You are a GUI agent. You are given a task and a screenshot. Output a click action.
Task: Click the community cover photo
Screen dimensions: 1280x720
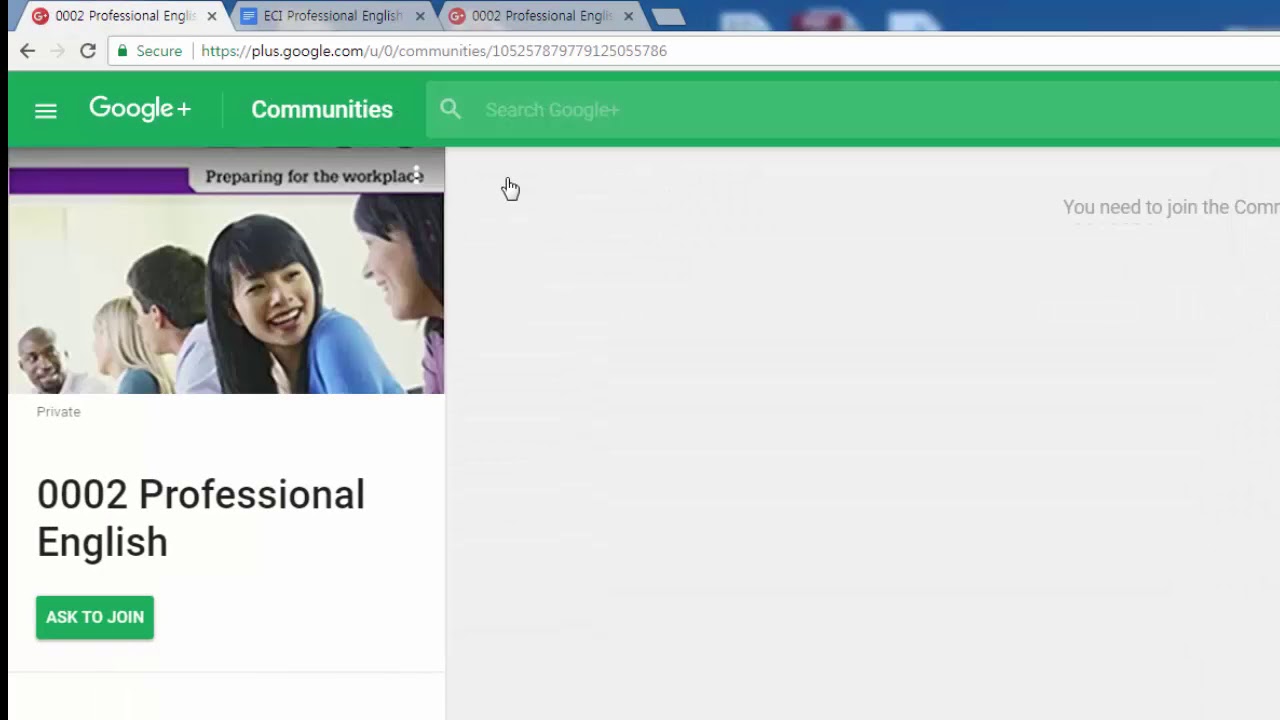226,271
